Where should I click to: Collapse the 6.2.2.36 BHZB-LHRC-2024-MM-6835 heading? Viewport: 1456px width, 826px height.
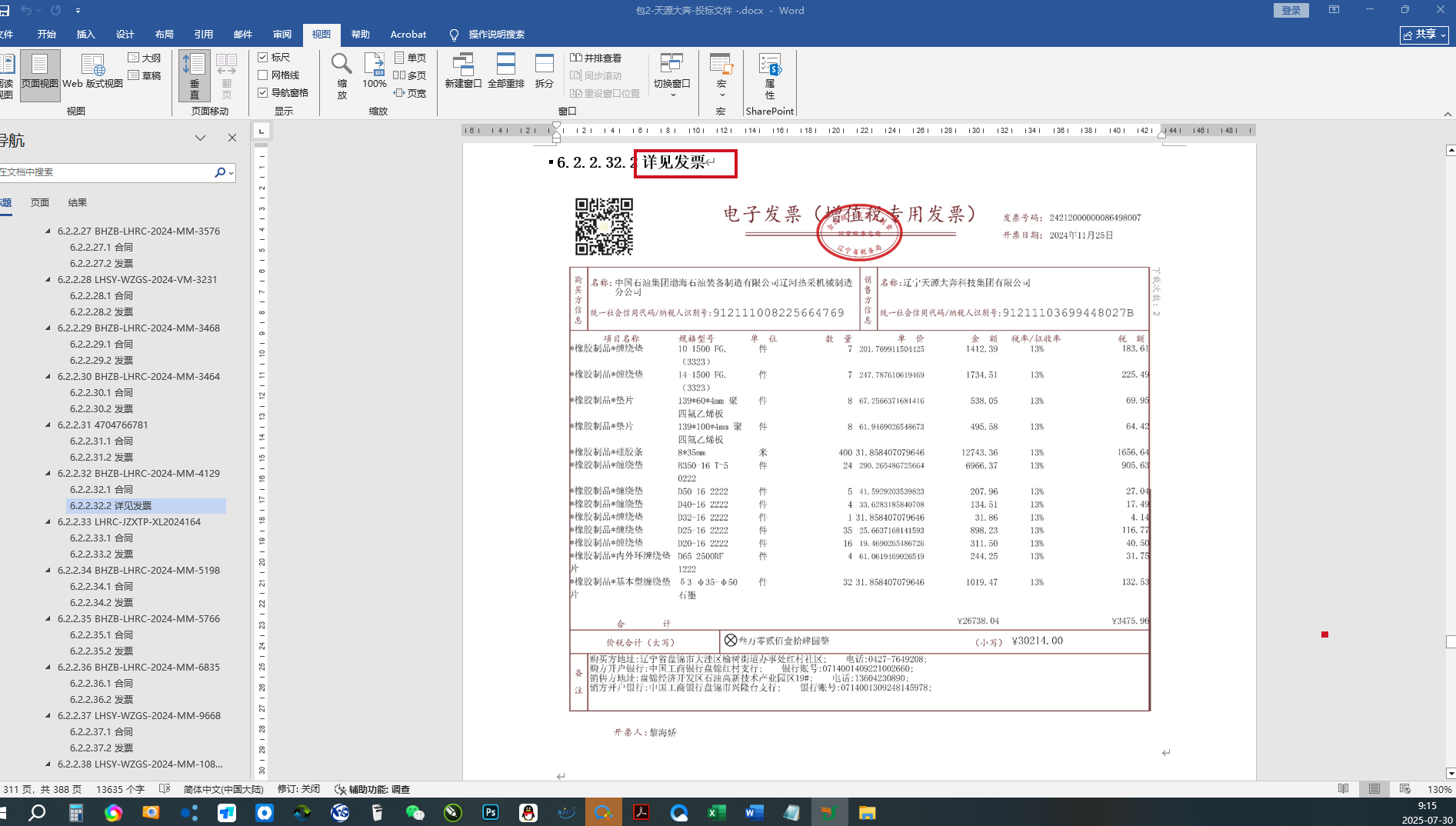coord(48,667)
